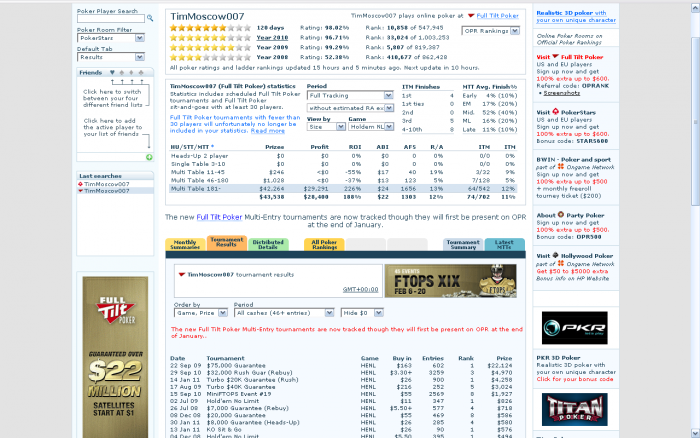This screenshot has width=700, height=438.
Task: Click the Ongame icon under BWIN
Action: 561,167
